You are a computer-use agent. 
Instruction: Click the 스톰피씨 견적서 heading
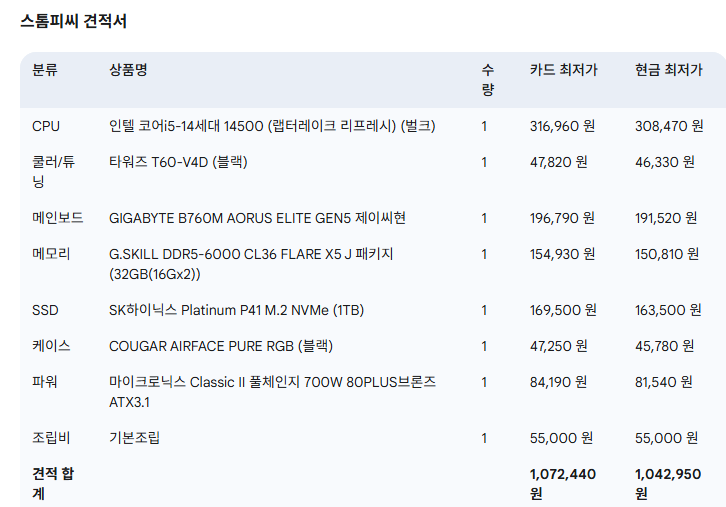(74, 21)
